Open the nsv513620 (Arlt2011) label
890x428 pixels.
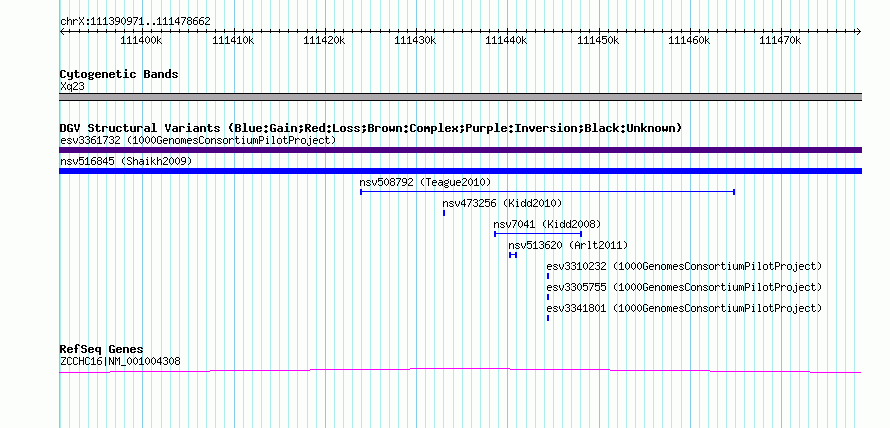(x=568, y=245)
